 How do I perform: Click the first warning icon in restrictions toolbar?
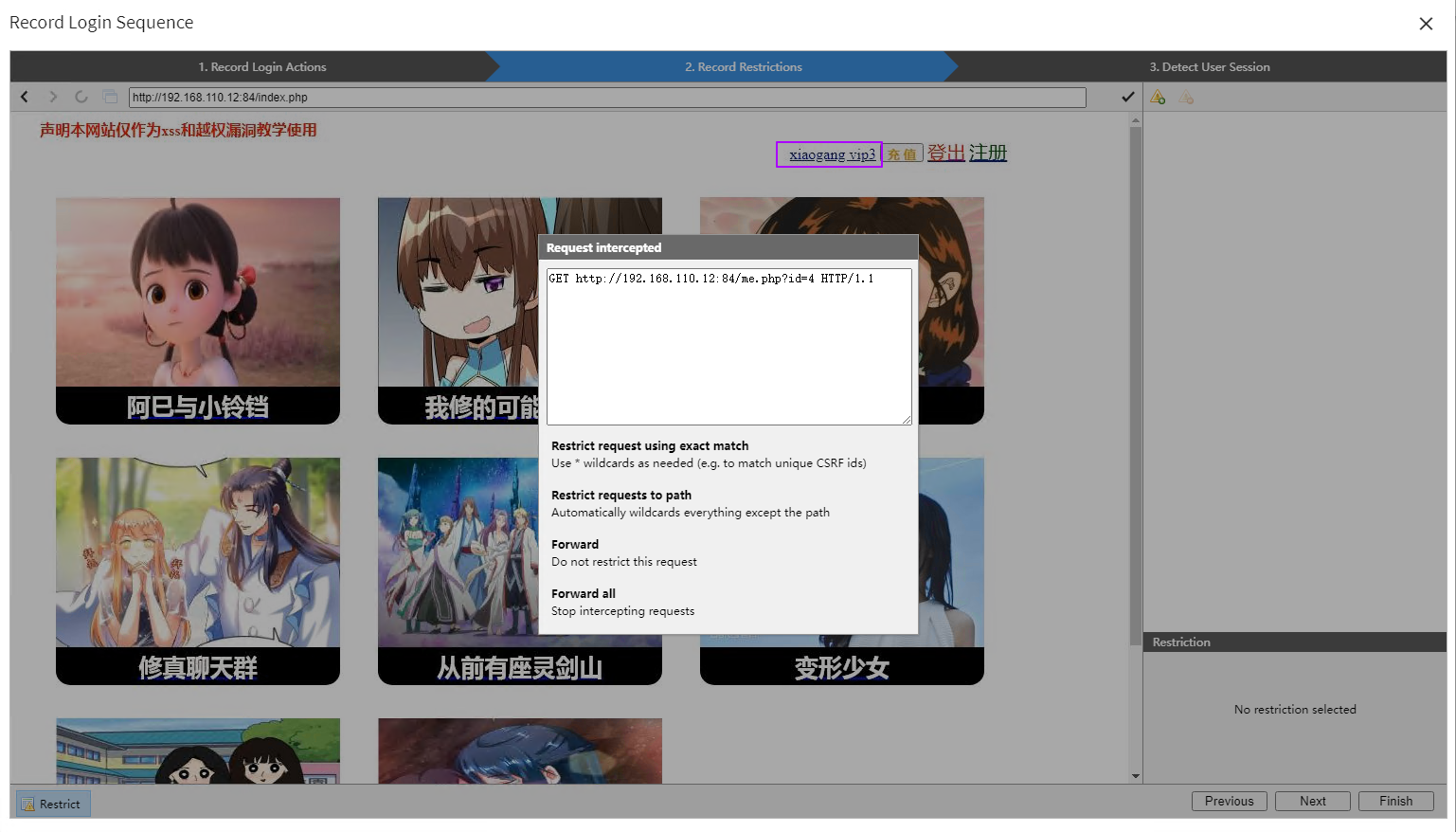point(1158,97)
